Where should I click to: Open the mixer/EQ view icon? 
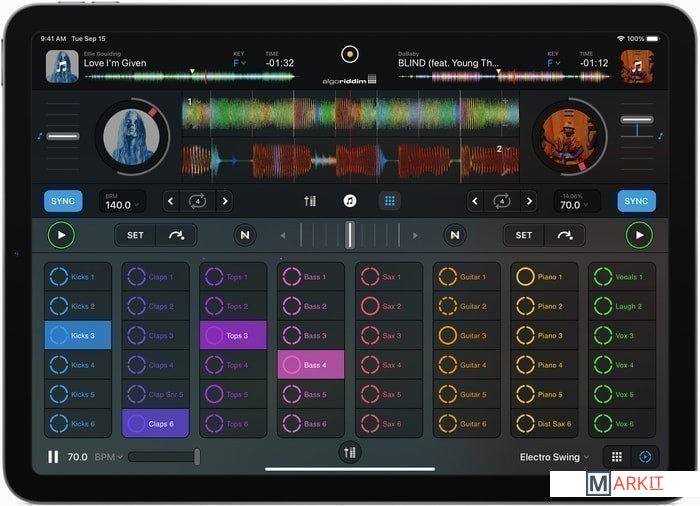coord(310,201)
